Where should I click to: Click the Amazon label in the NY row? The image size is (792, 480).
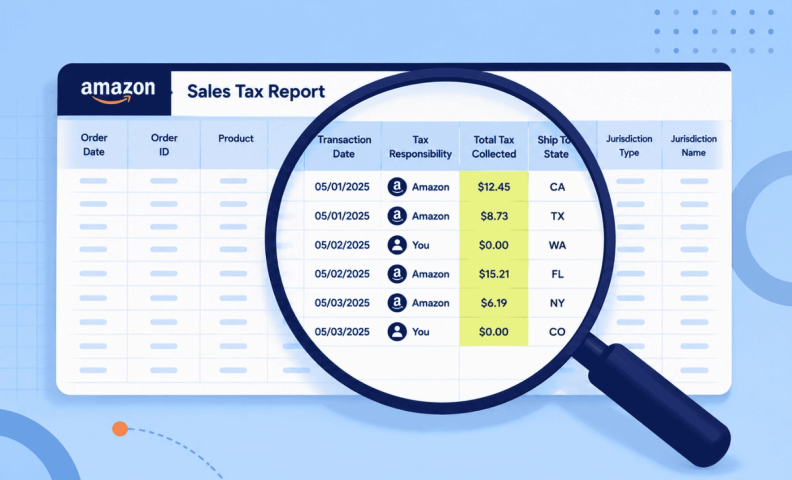point(430,303)
